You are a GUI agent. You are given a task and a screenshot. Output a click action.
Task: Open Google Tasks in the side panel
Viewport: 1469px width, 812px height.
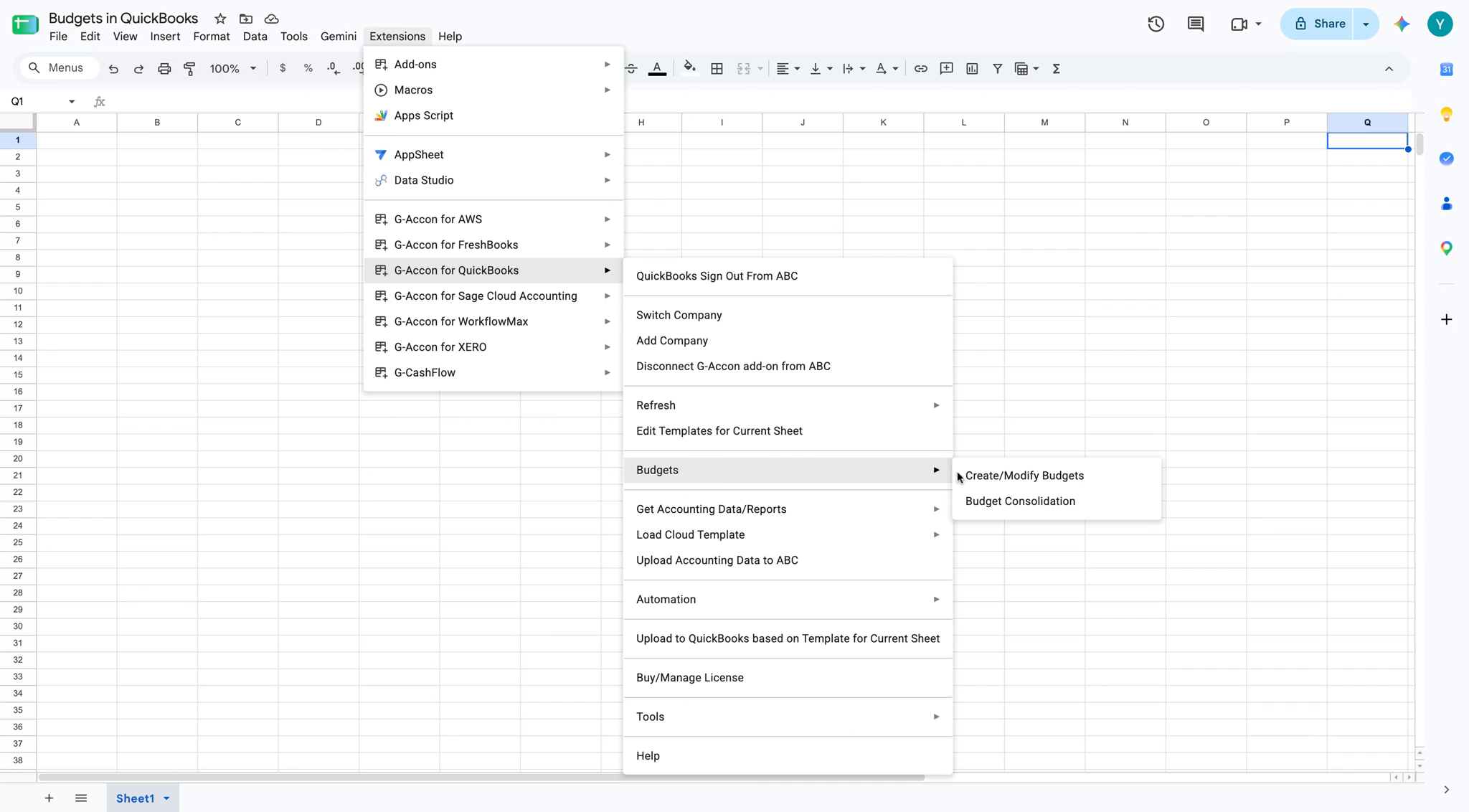click(1446, 159)
